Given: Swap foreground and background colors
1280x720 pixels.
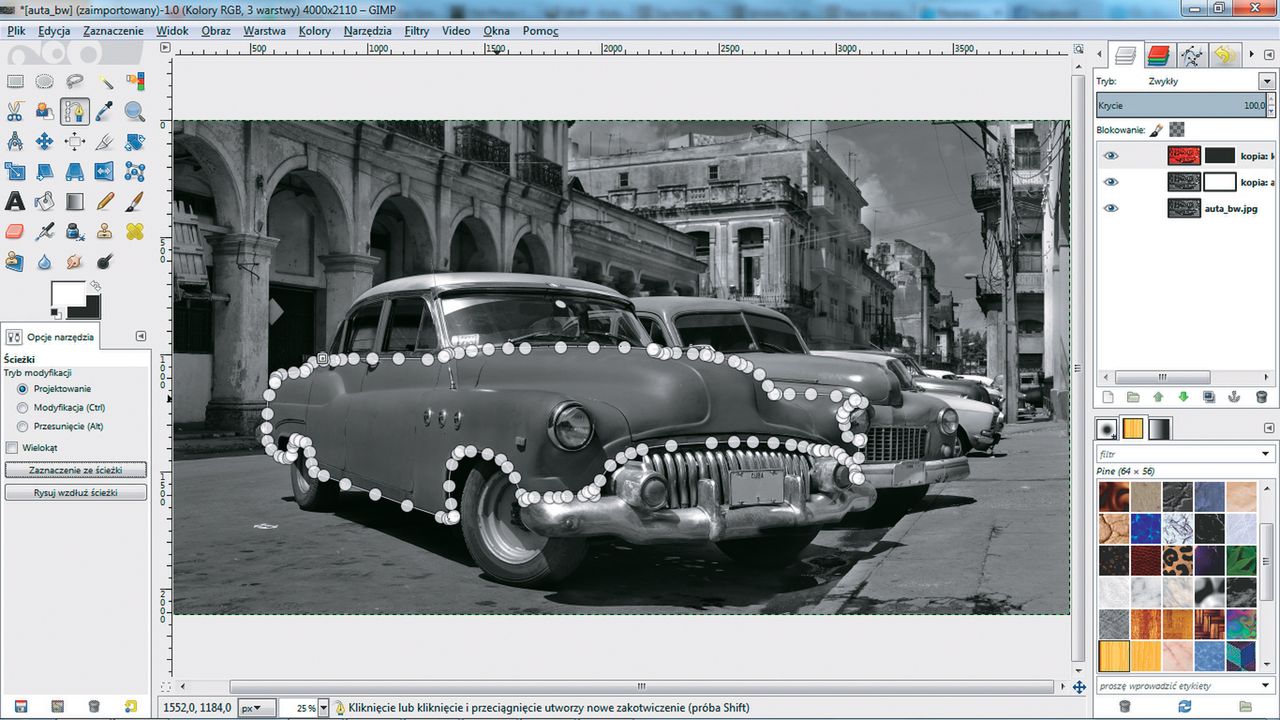Looking at the screenshot, I should [95, 286].
